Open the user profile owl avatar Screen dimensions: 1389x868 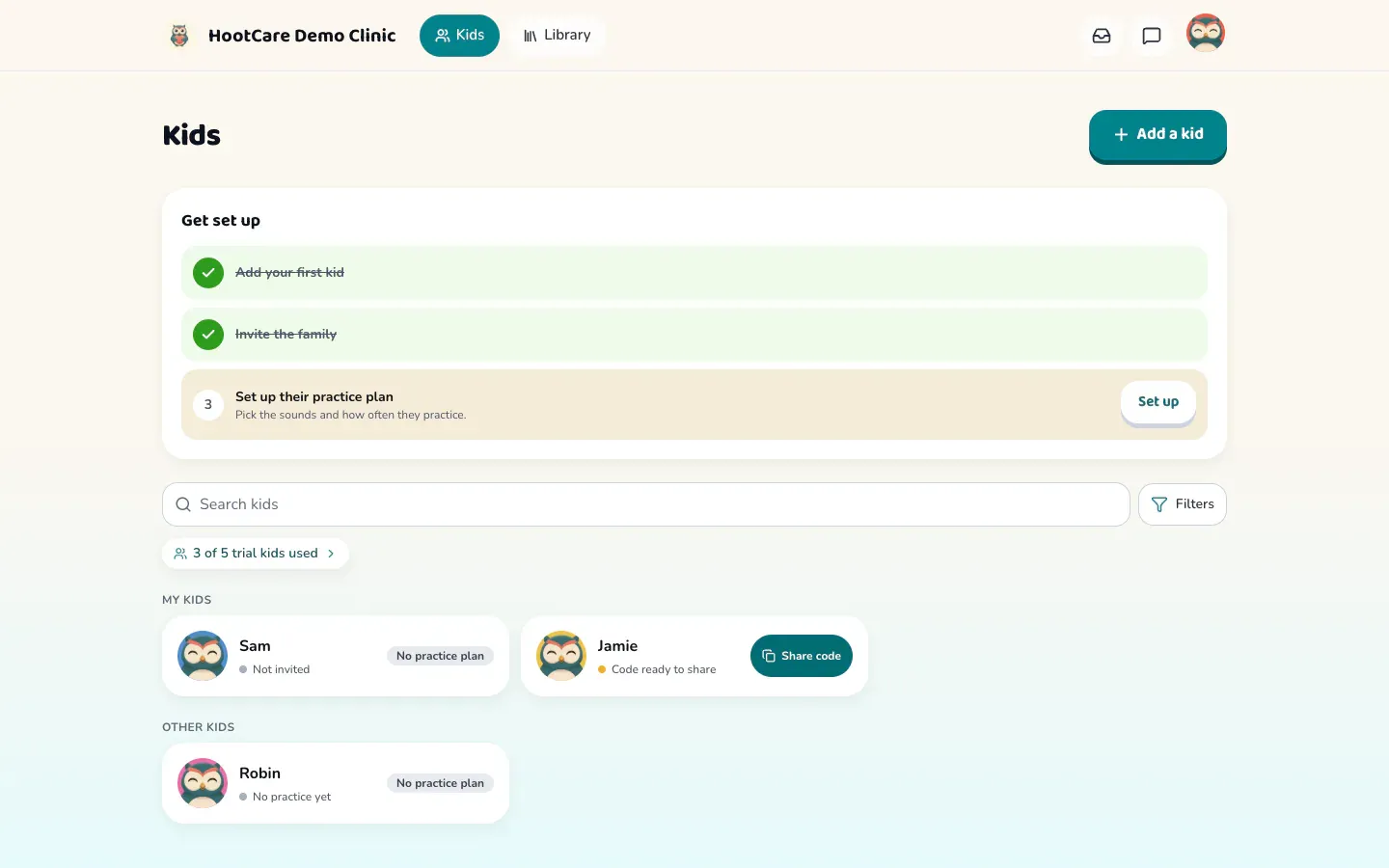1206,34
